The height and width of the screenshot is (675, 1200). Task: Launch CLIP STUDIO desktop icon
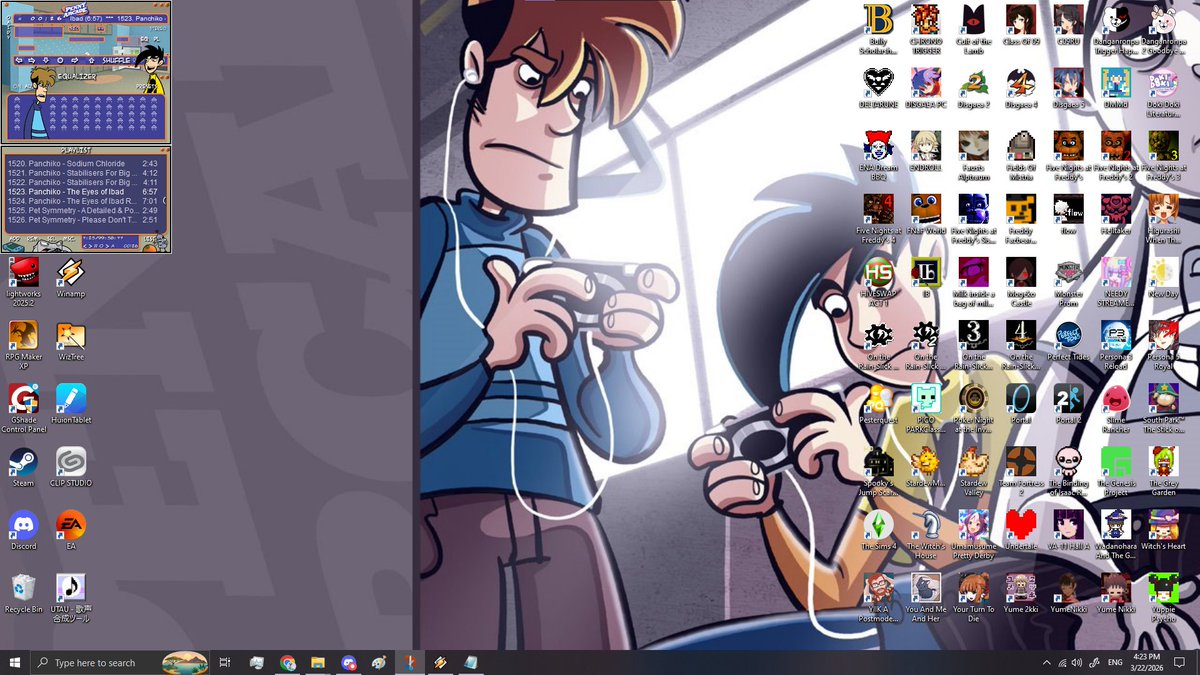click(71, 466)
